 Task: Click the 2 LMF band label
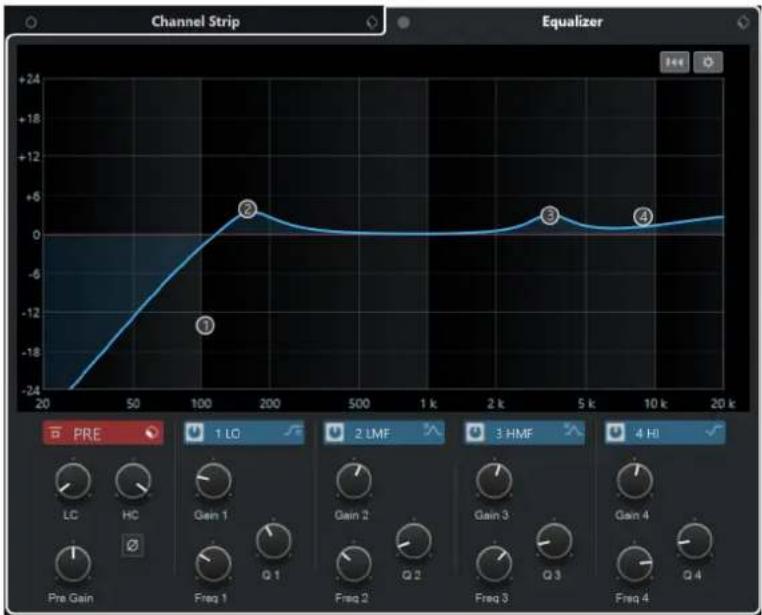[372, 433]
